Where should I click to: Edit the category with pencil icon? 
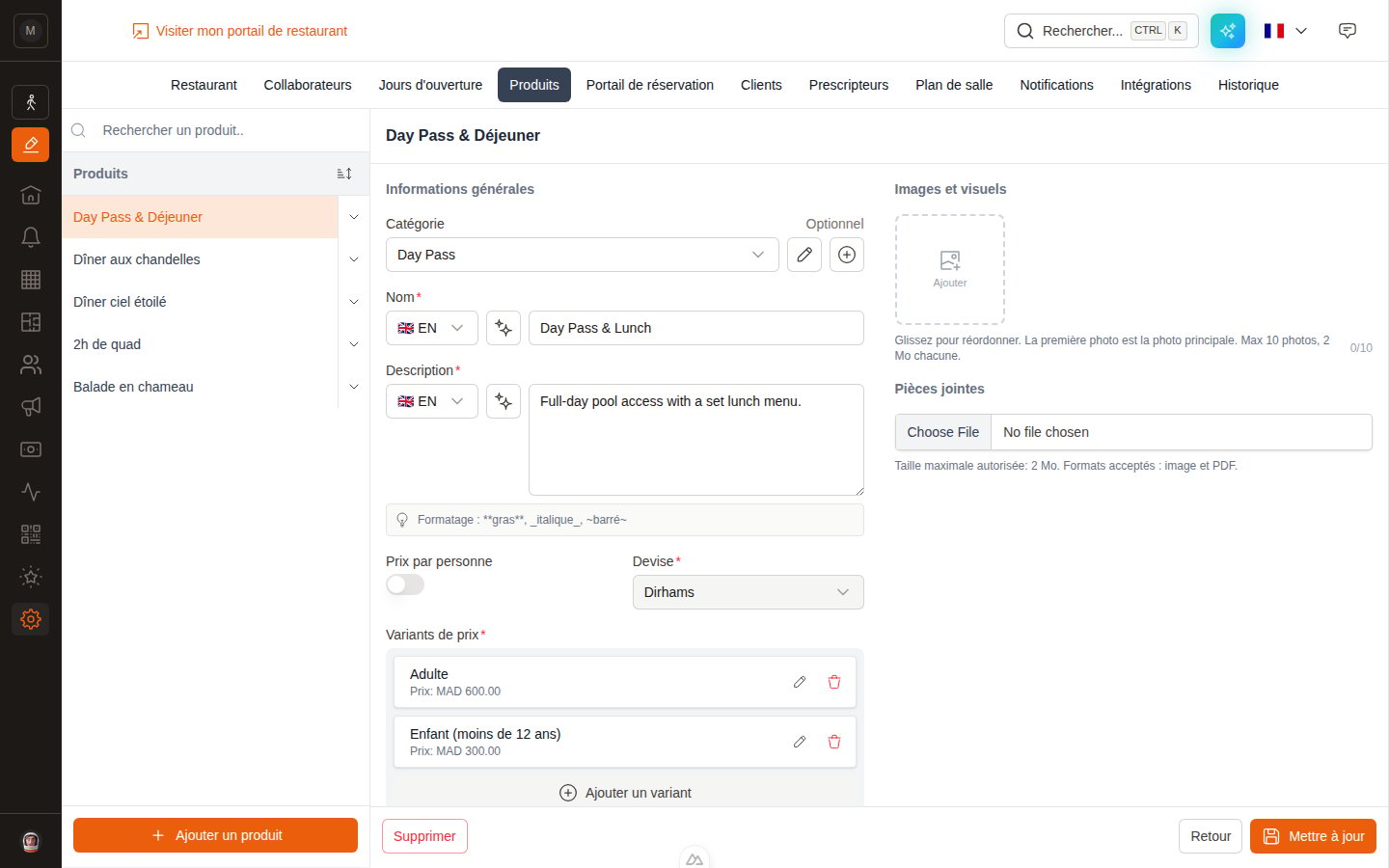804,255
